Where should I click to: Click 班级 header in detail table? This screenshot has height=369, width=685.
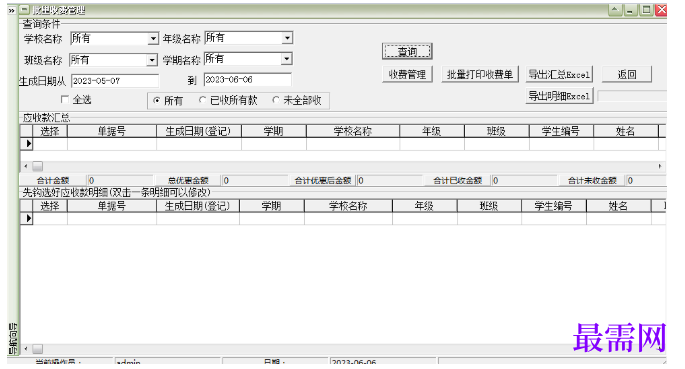489,206
